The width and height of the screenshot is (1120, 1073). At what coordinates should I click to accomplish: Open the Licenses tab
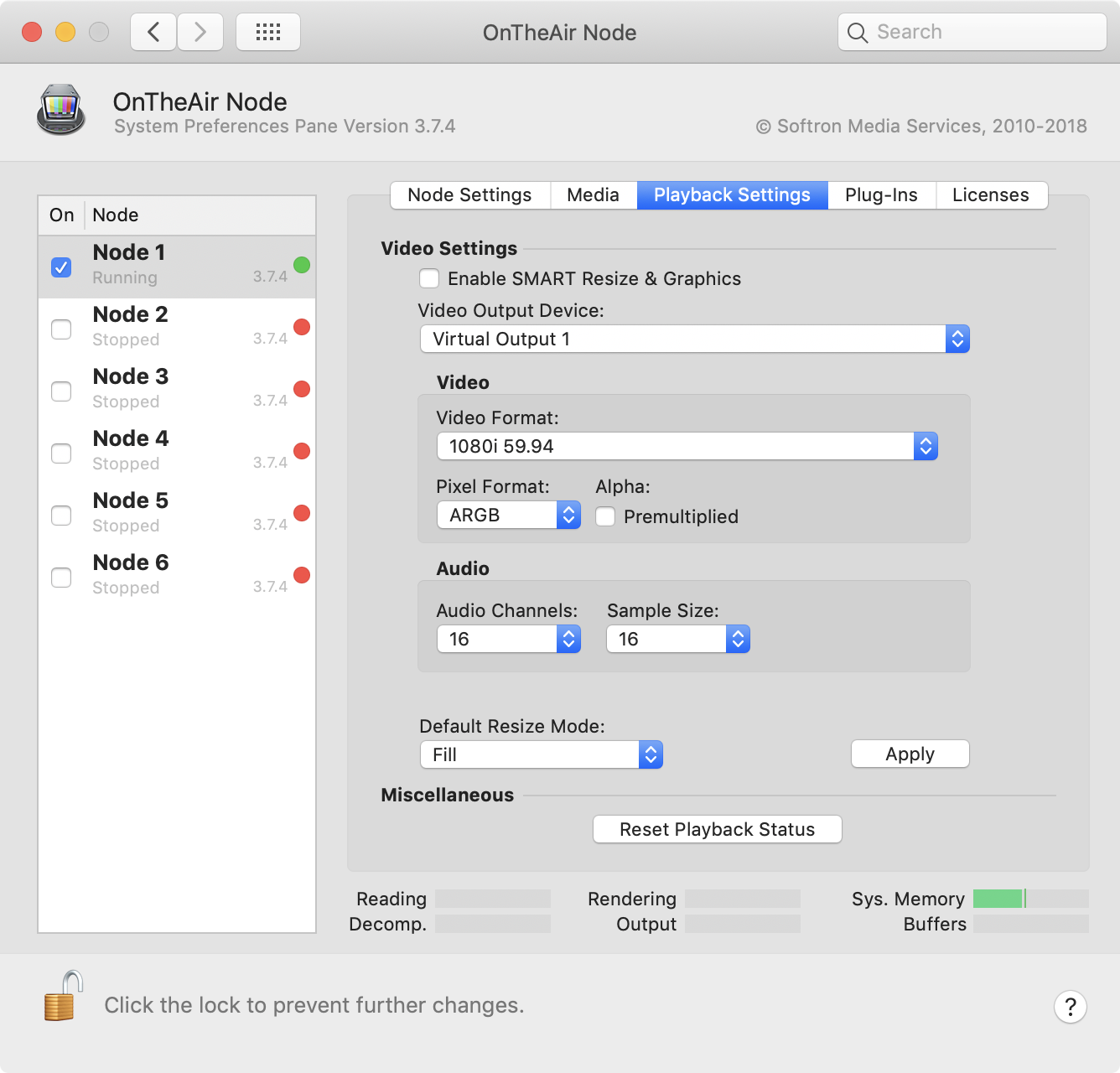(x=992, y=195)
